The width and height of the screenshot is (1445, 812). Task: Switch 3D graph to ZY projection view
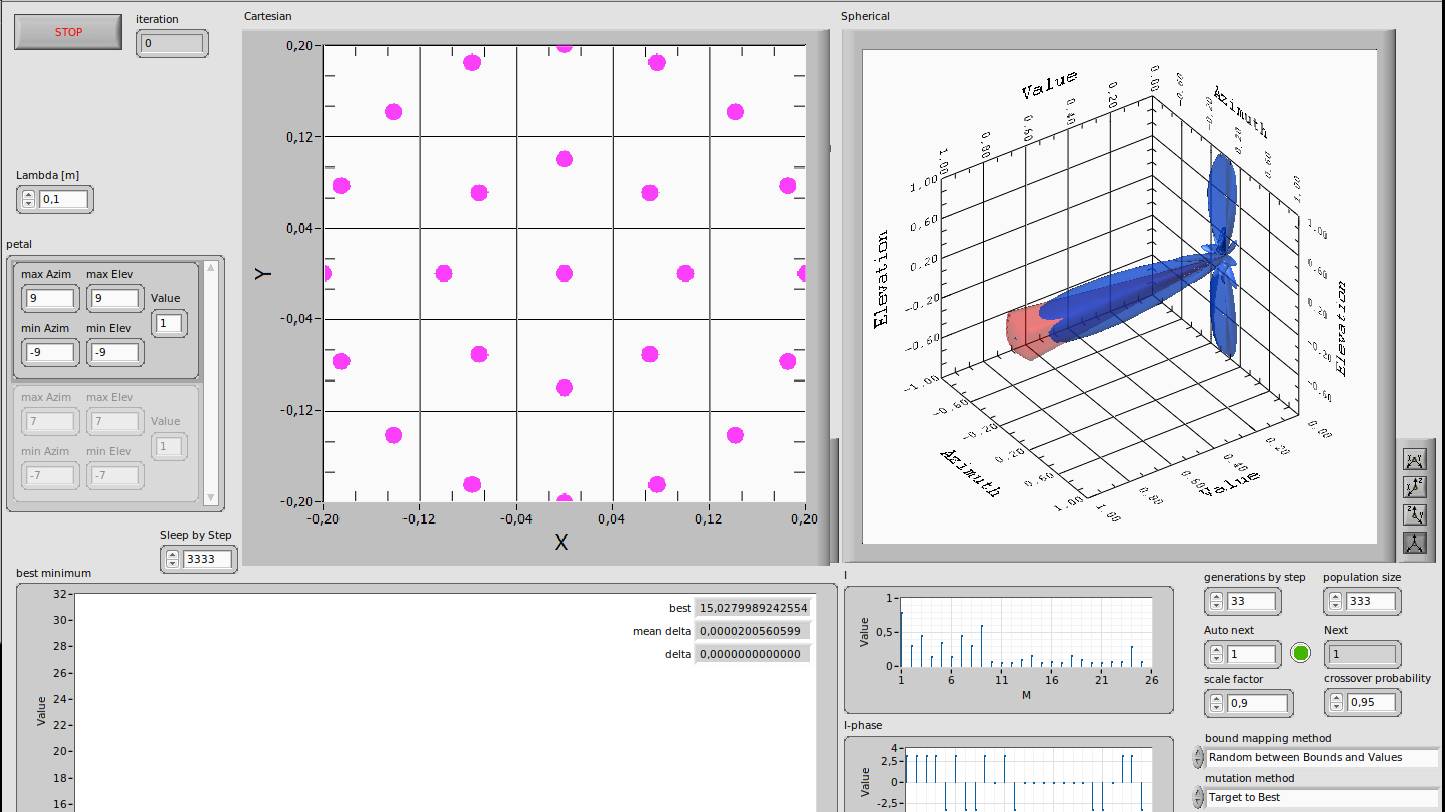pos(1415,516)
